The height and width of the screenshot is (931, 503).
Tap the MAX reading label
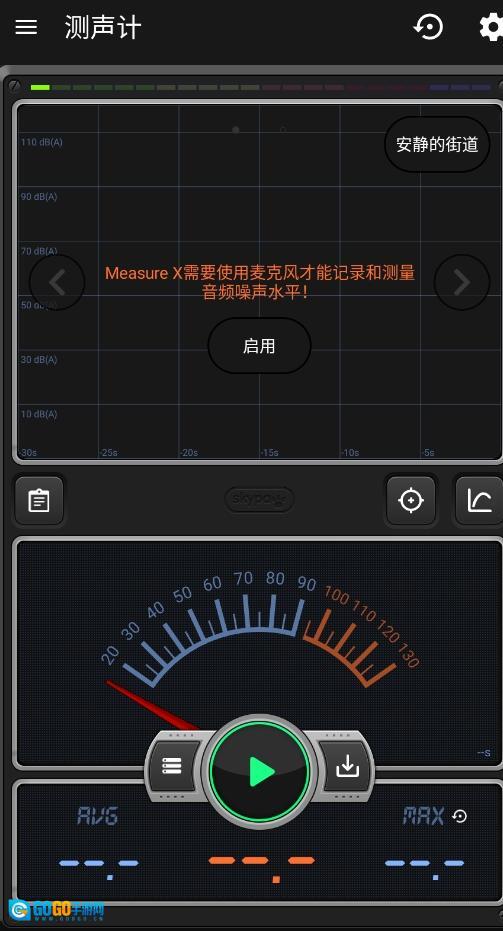(x=423, y=816)
